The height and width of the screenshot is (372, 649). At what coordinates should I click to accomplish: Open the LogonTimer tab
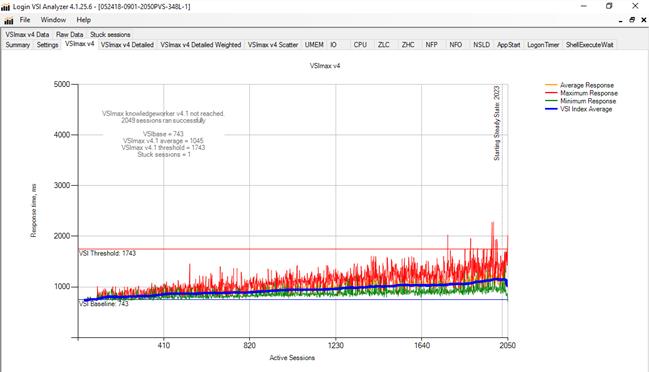click(x=543, y=45)
